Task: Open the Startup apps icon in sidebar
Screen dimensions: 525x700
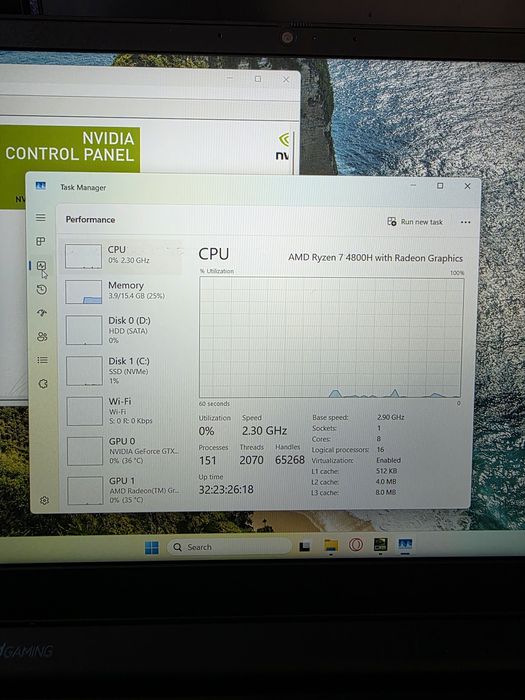Action: coord(42,312)
